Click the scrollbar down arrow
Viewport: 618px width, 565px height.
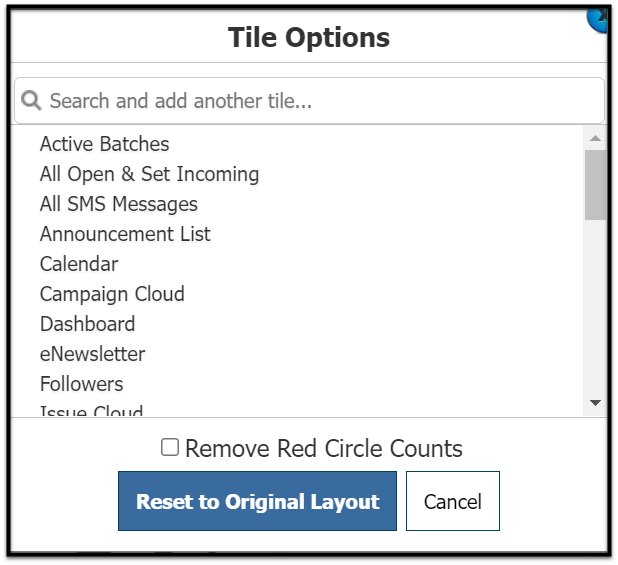(595, 403)
